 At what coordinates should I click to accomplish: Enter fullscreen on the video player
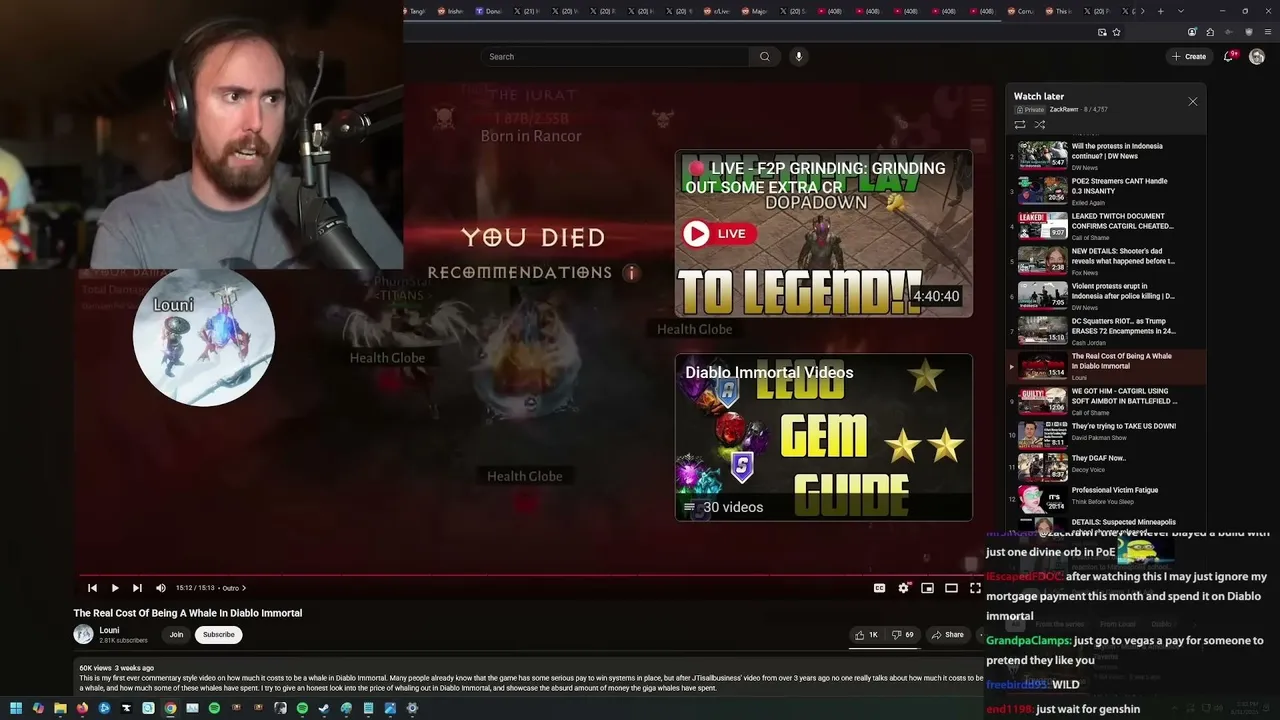click(x=975, y=588)
